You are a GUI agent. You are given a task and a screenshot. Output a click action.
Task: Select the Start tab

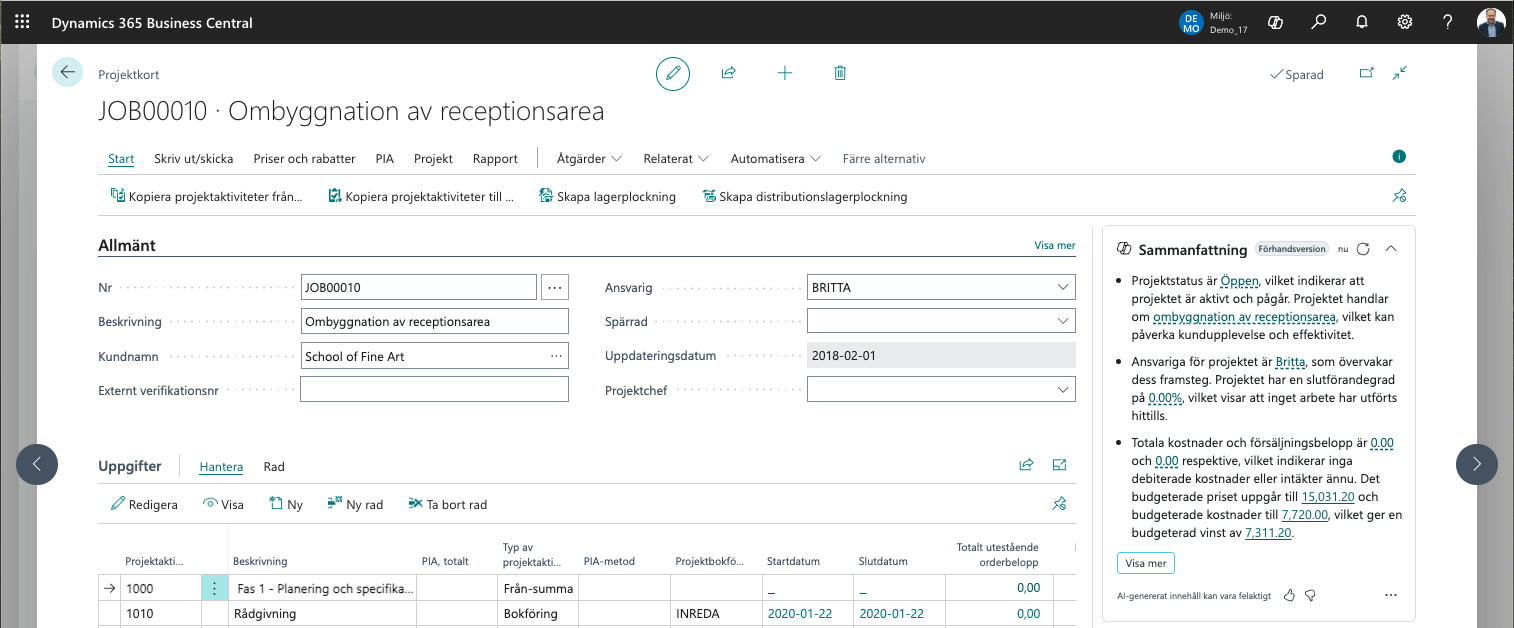tap(121, 158)
